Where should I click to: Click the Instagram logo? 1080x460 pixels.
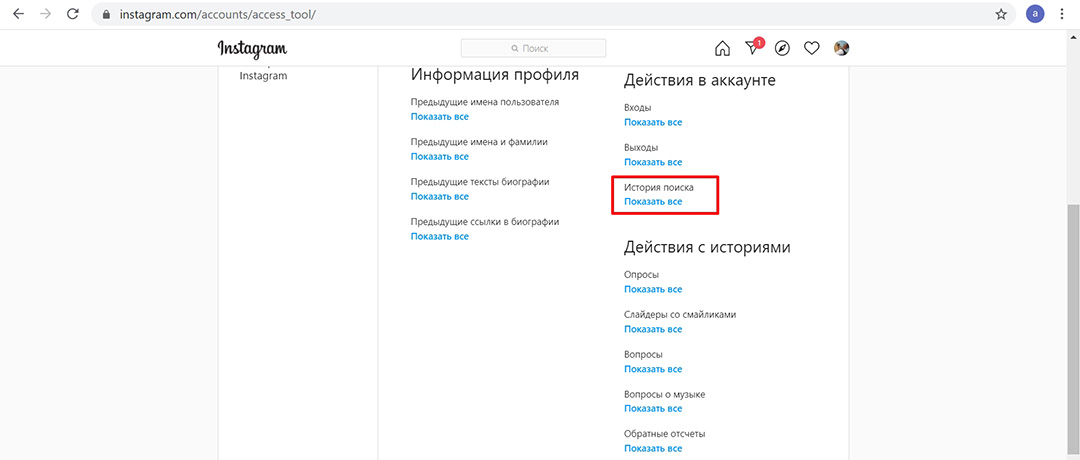point(252,48)
